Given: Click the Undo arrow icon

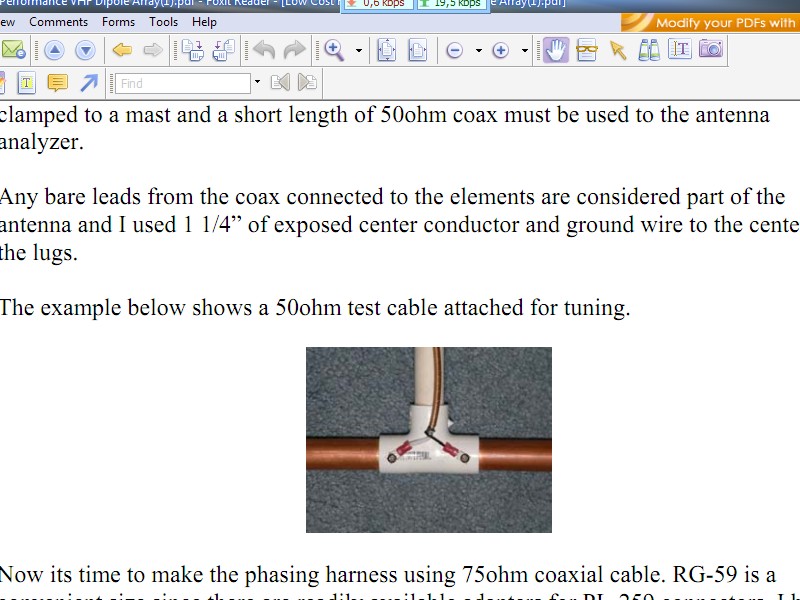Looking at the screenshot, I should click(264, 50).
